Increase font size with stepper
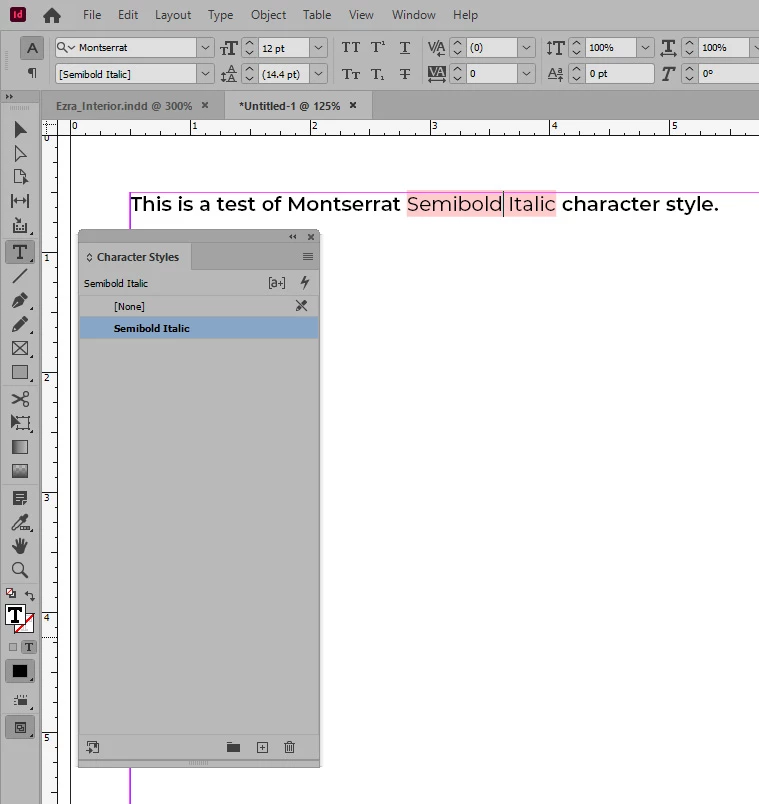The height and width of the screenshot is (804, 759). pos(249,43)
